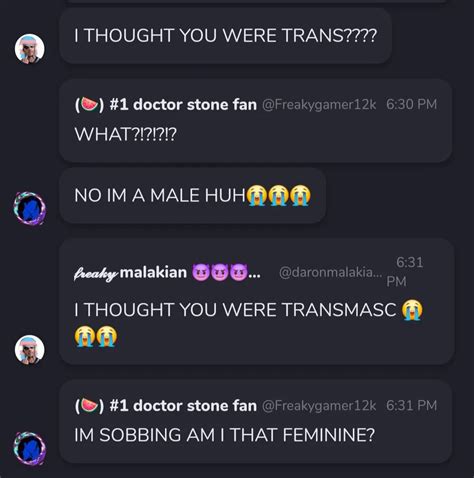This screenshot has width=474, height=478.
Task: Click the two crying emojis below TRANSMASC text
Action: pyautogui.click(x=96, y=336)
